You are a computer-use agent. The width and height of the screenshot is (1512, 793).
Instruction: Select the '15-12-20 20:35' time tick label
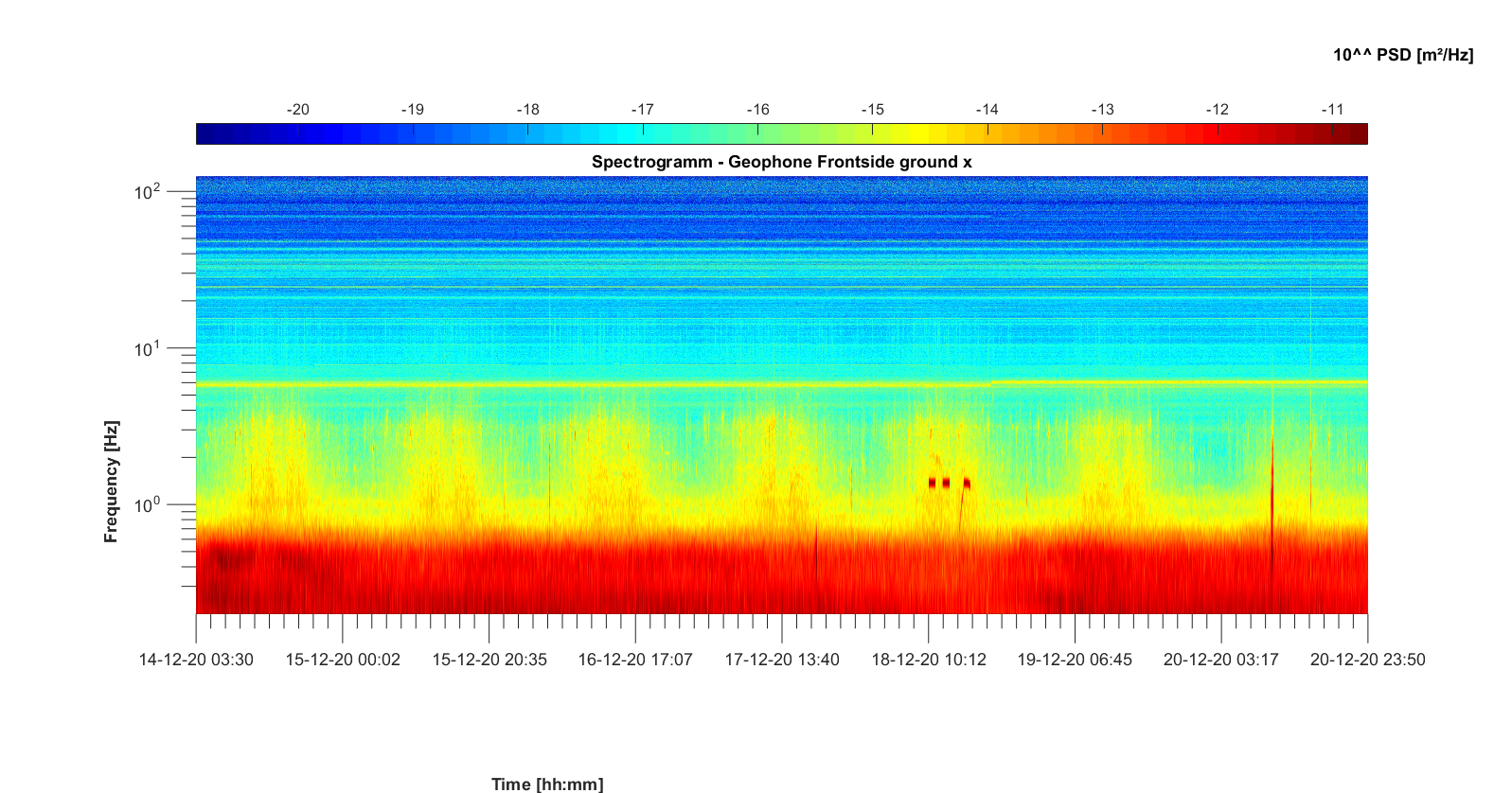point(489,660)
